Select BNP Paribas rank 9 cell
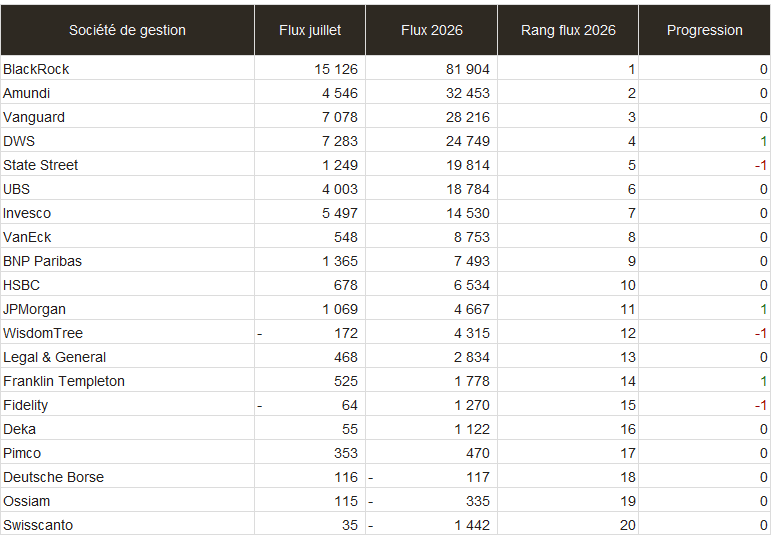772x535 pixels. pos(568,261)
